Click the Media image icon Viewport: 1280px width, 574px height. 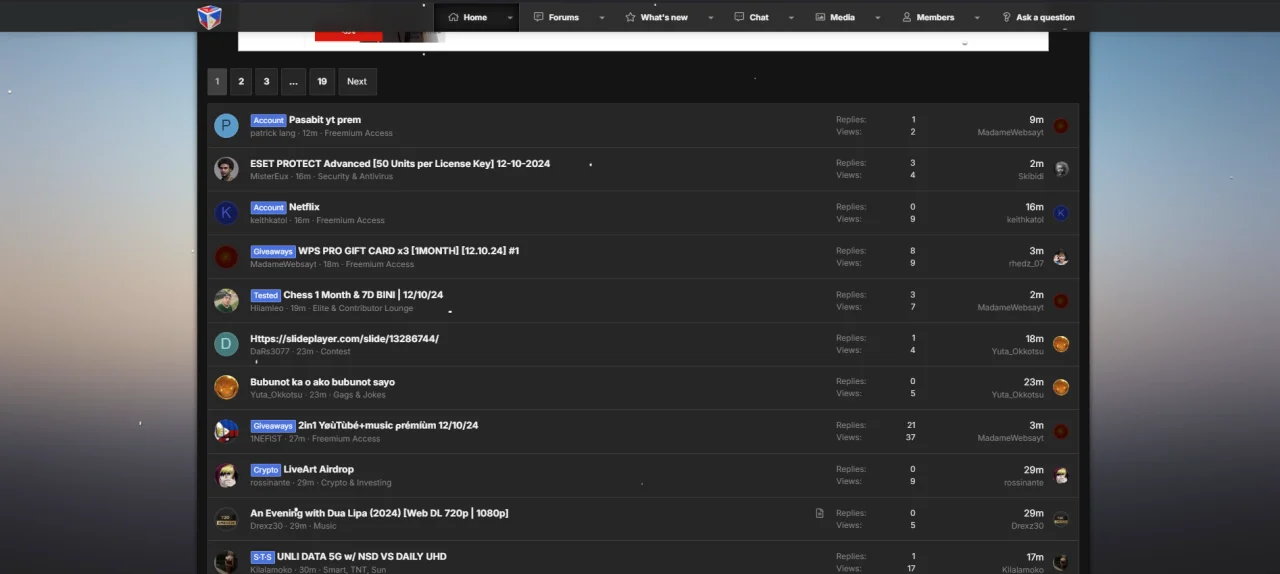820,17
